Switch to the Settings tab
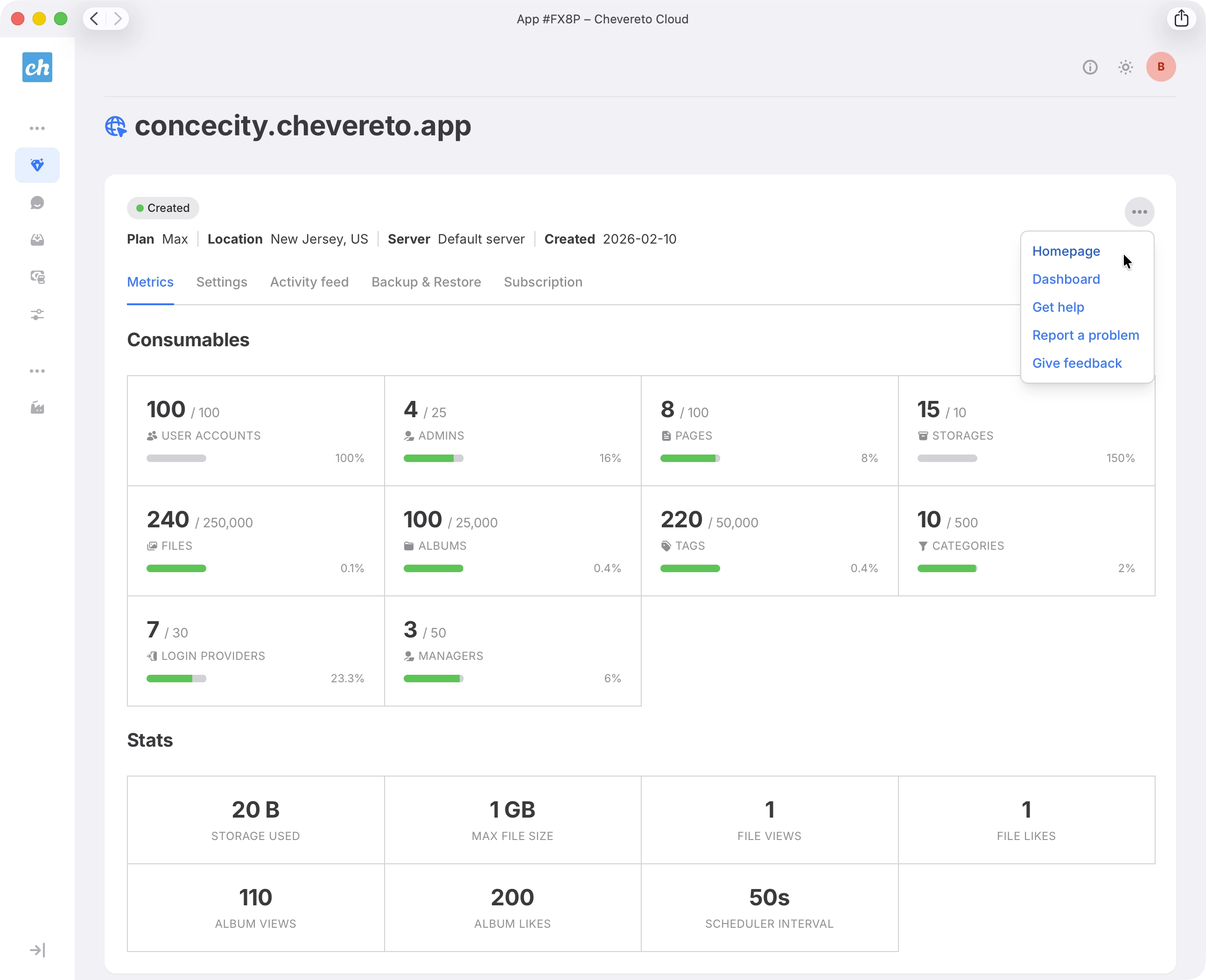 tap(221, 282)
